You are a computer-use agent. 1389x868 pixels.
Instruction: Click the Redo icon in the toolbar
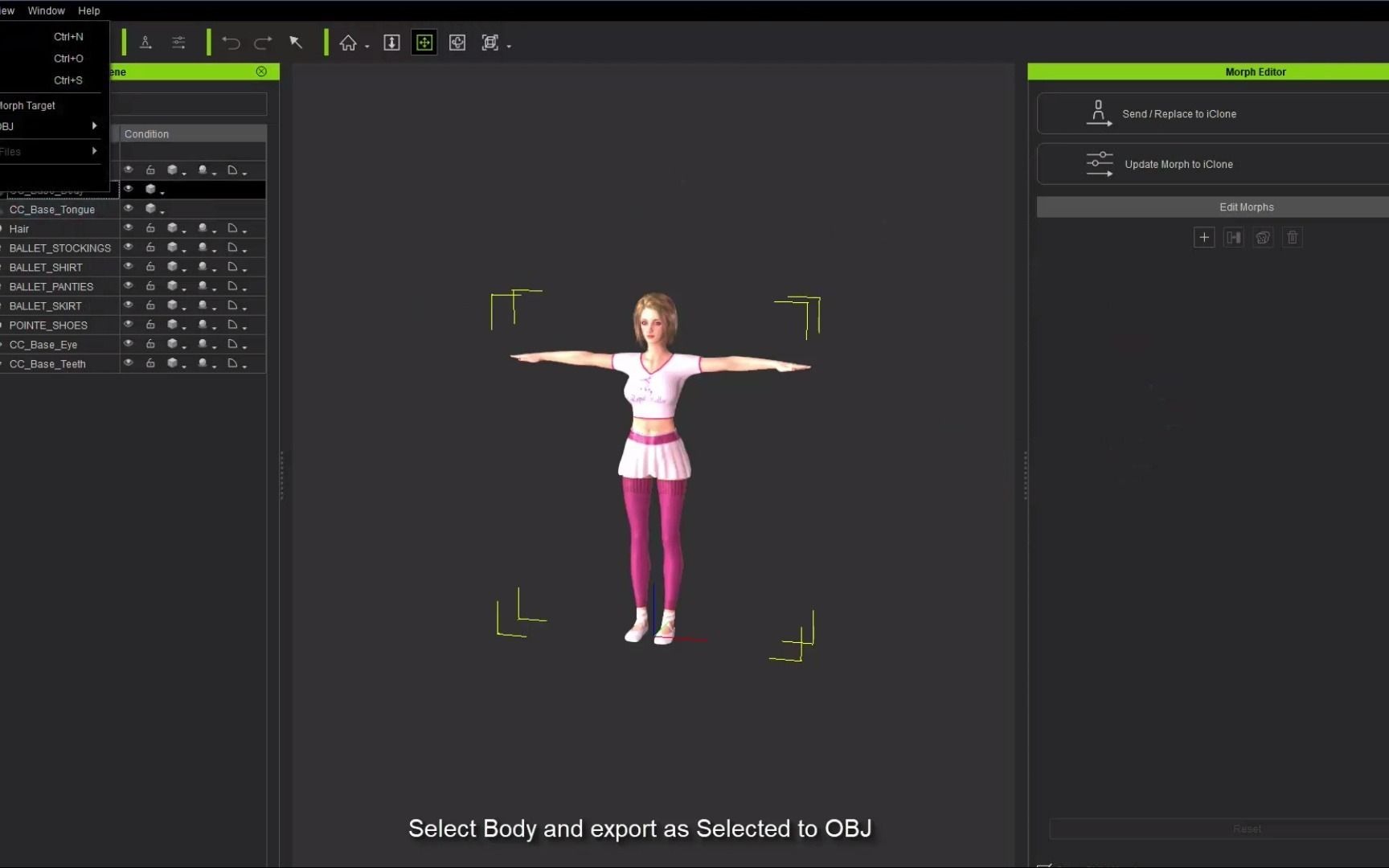[x=263, y=43]
